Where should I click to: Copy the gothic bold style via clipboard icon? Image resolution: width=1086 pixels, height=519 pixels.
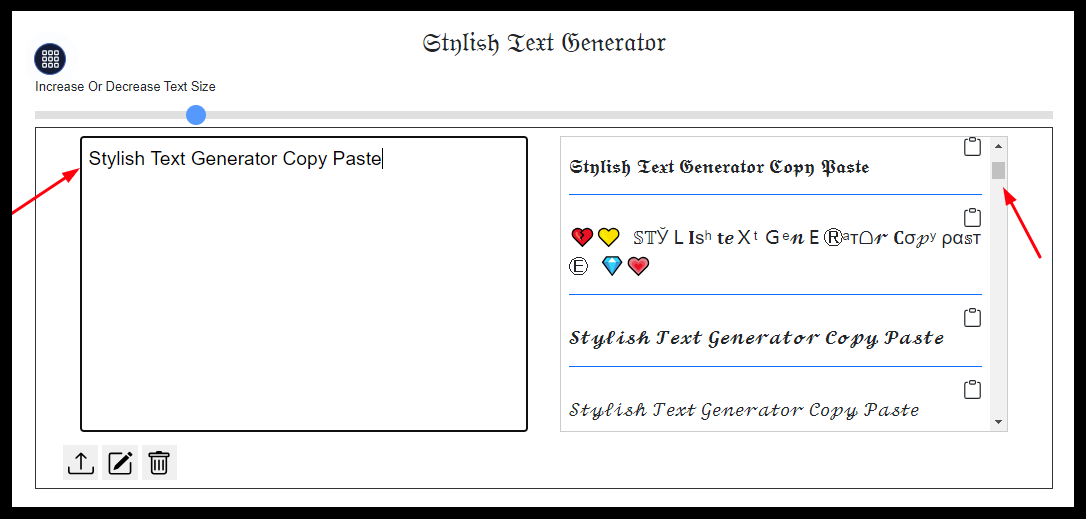(972, 147)
